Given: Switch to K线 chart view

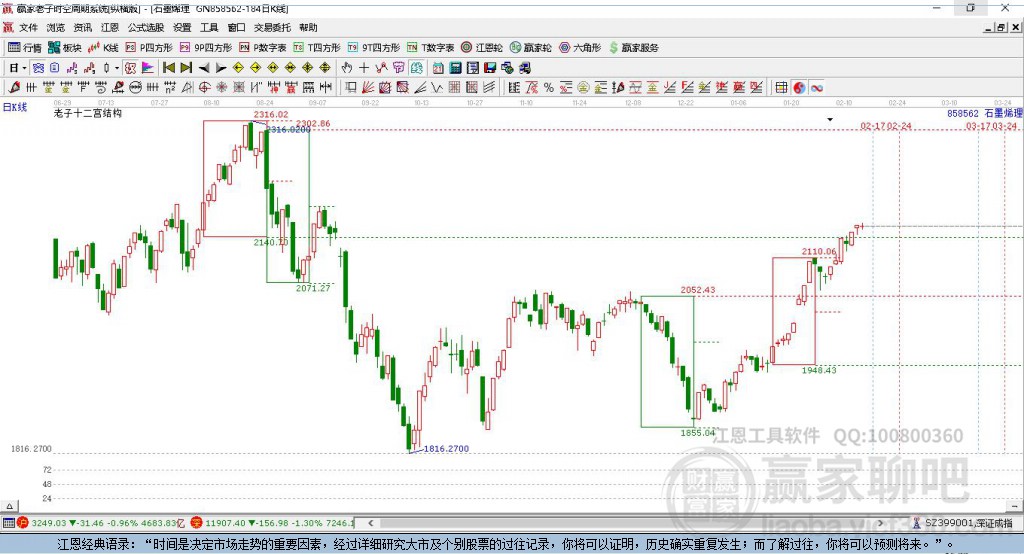Looking at the screenshot, I should pos(103,47).
